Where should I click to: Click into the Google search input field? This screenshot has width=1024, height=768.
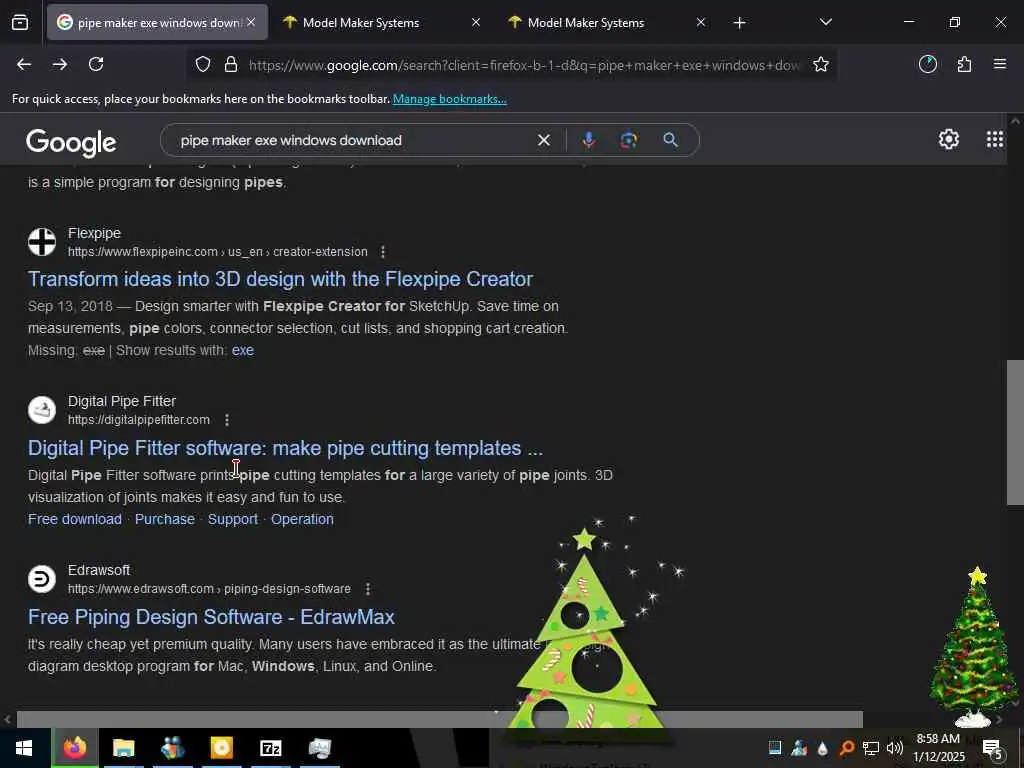(353, 140)
